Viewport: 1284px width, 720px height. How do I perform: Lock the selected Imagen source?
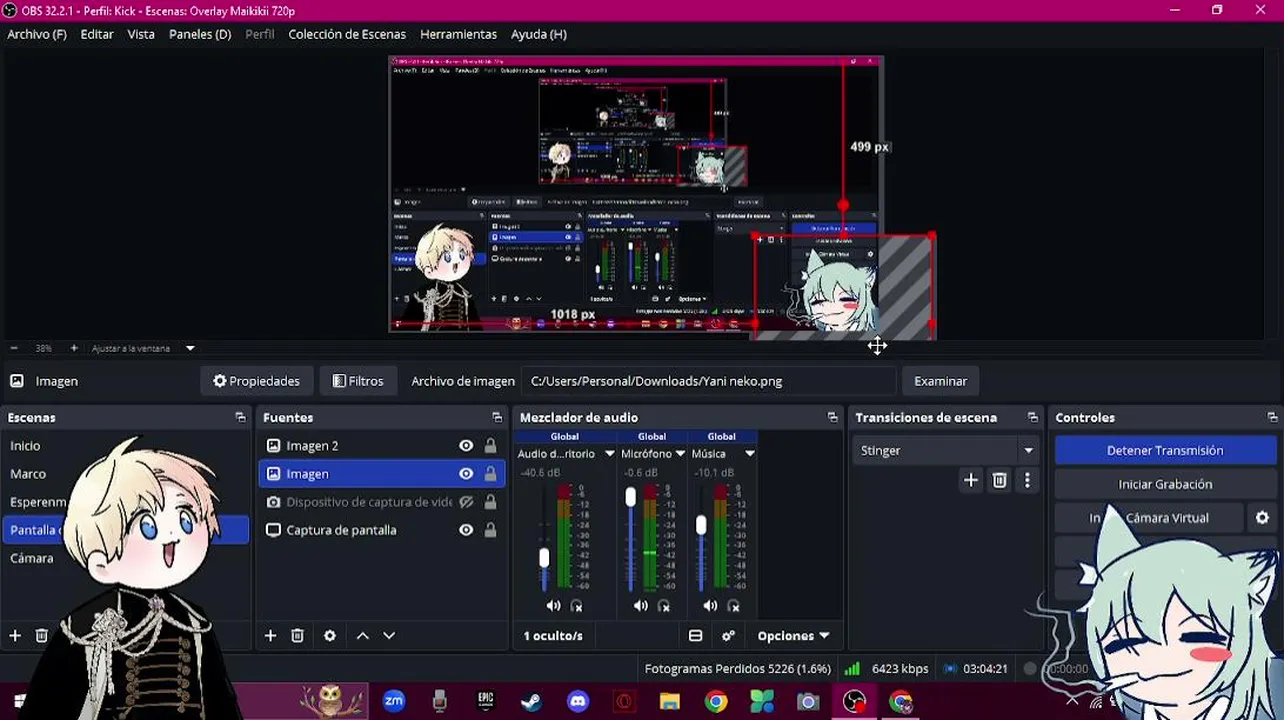coord(490,474)
